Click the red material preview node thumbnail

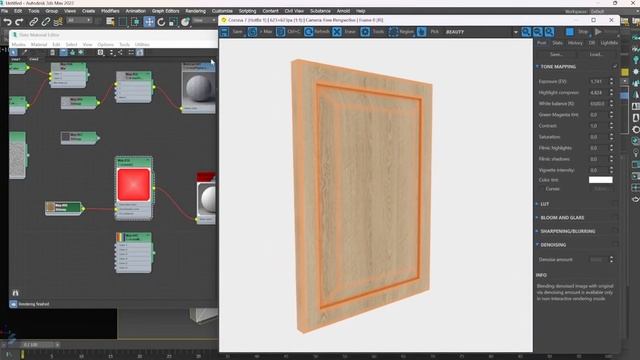pyautogui.click(x=134, y=185)
